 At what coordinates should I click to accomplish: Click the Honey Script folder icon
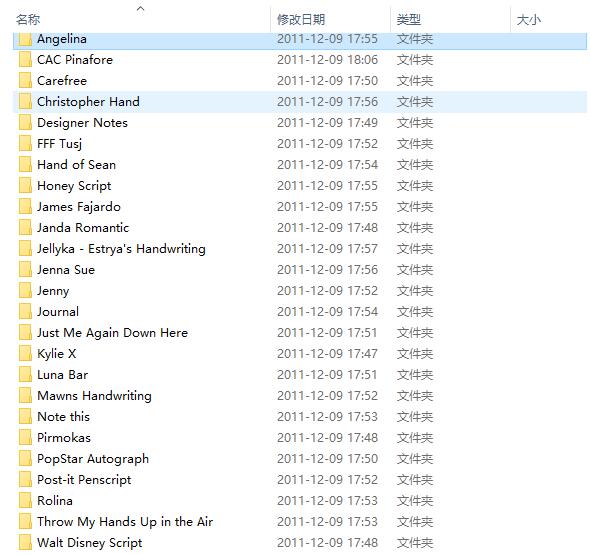25,186
